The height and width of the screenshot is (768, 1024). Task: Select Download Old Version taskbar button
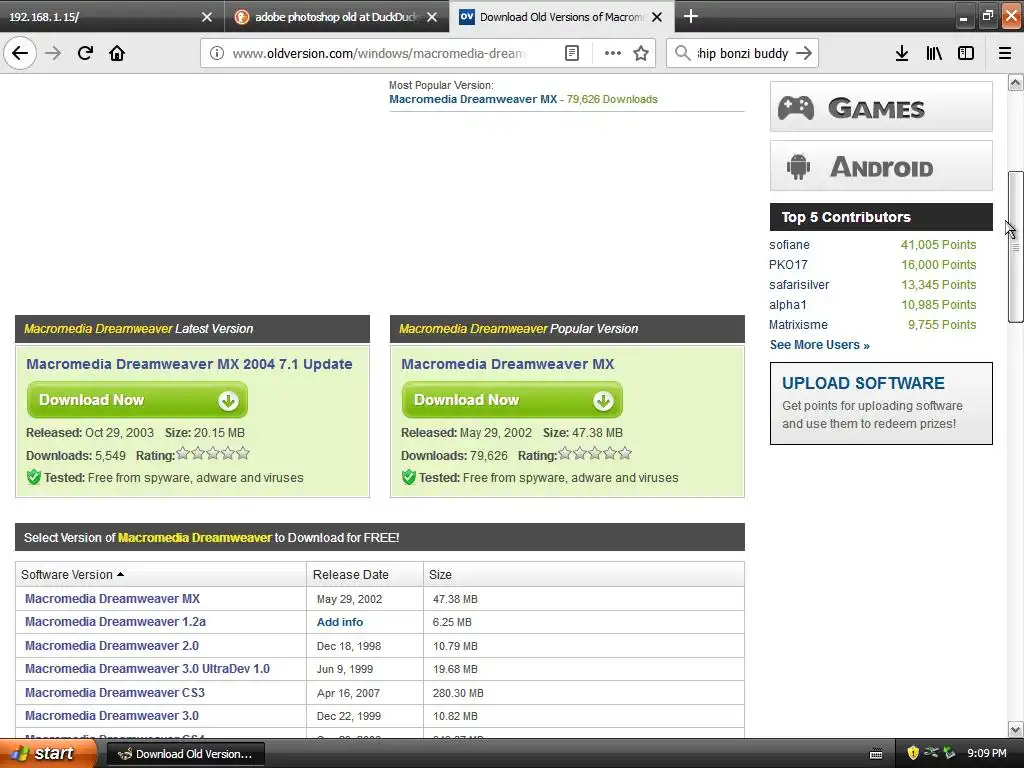(185, 754)
